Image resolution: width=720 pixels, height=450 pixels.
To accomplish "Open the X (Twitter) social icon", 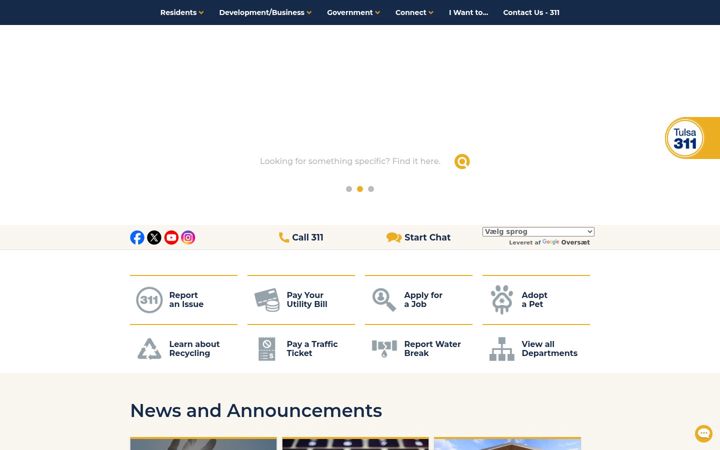I will pyautogui.click(x=154, y=237).
